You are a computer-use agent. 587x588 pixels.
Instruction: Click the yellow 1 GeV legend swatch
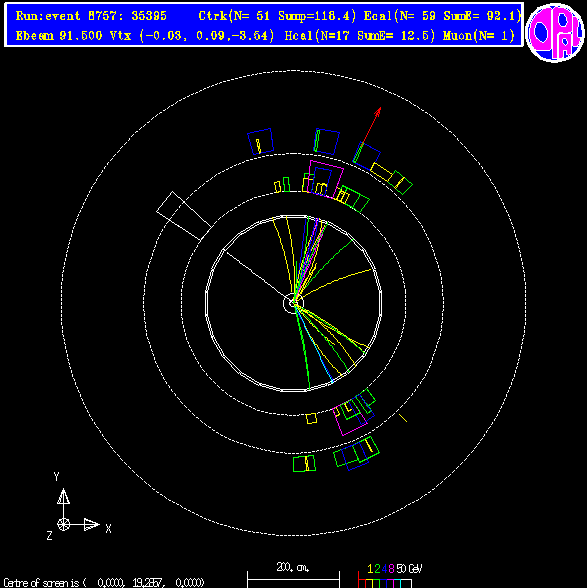coord(369,584)
